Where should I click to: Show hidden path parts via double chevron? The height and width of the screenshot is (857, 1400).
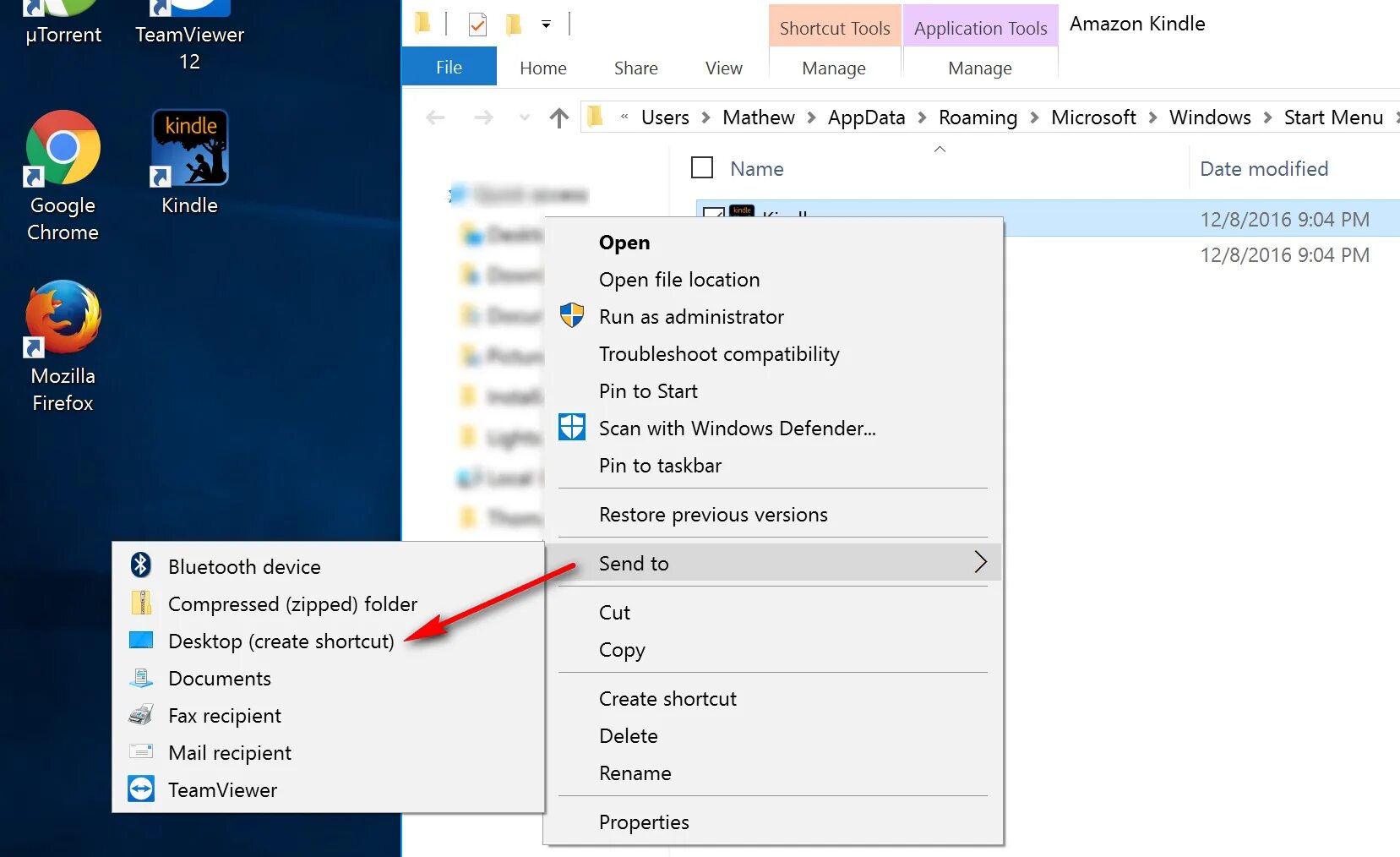coord(624,117)
